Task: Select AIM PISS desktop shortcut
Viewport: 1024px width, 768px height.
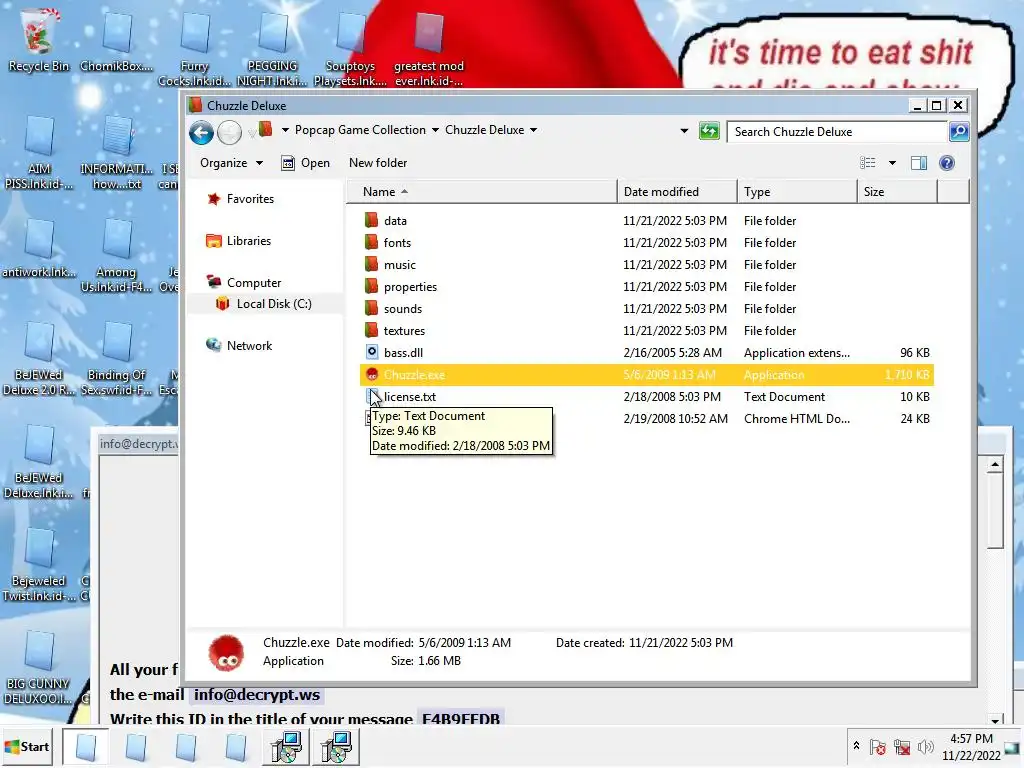Action: tap(39, 152)
